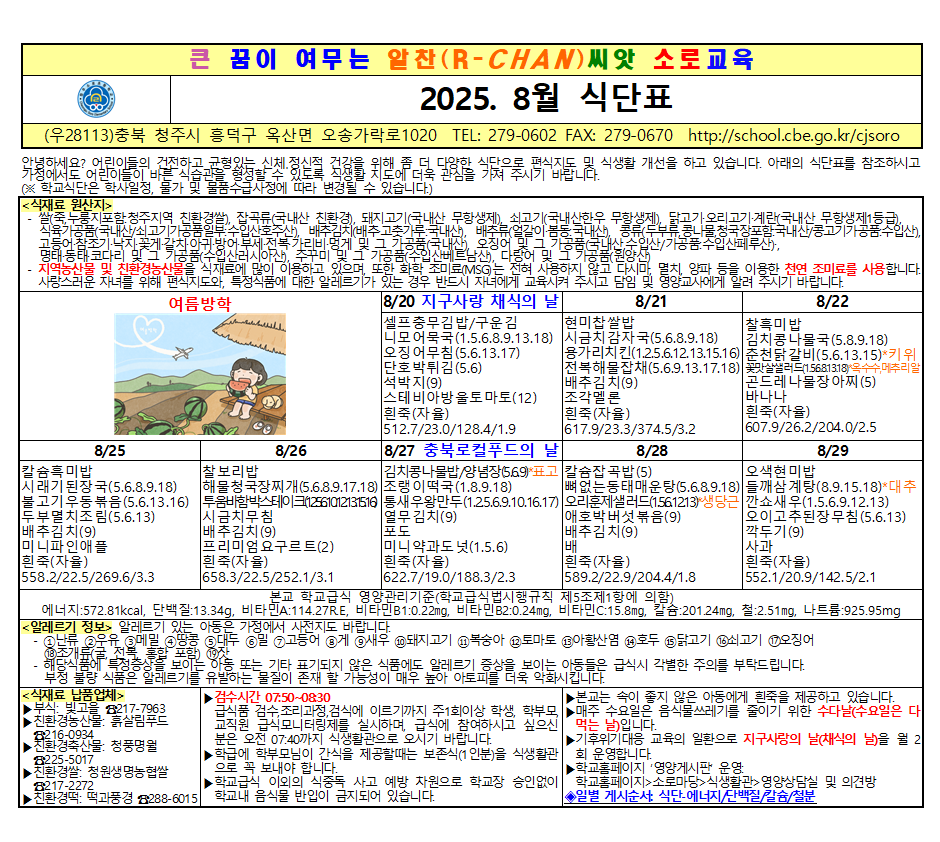Screen dimensions: 940x842
Task: Click the '지구사랑의 날(채식의 날)' red text
Action: tap(811, 739)
